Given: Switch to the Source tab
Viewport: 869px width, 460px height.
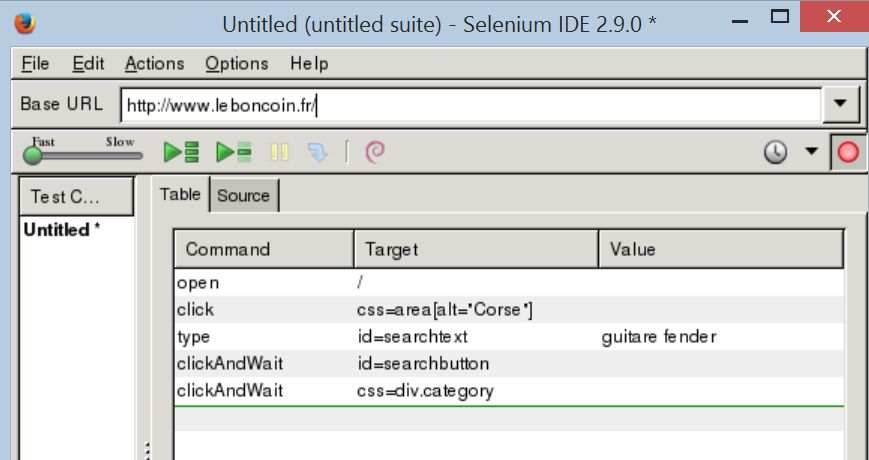Looking at the screenshot, I should coord(243,196).
